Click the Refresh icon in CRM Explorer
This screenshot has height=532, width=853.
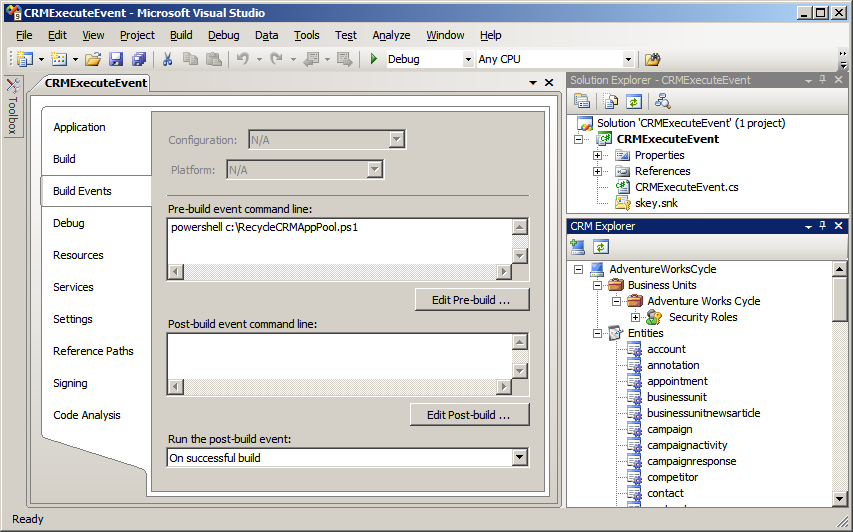coord(601,247)
